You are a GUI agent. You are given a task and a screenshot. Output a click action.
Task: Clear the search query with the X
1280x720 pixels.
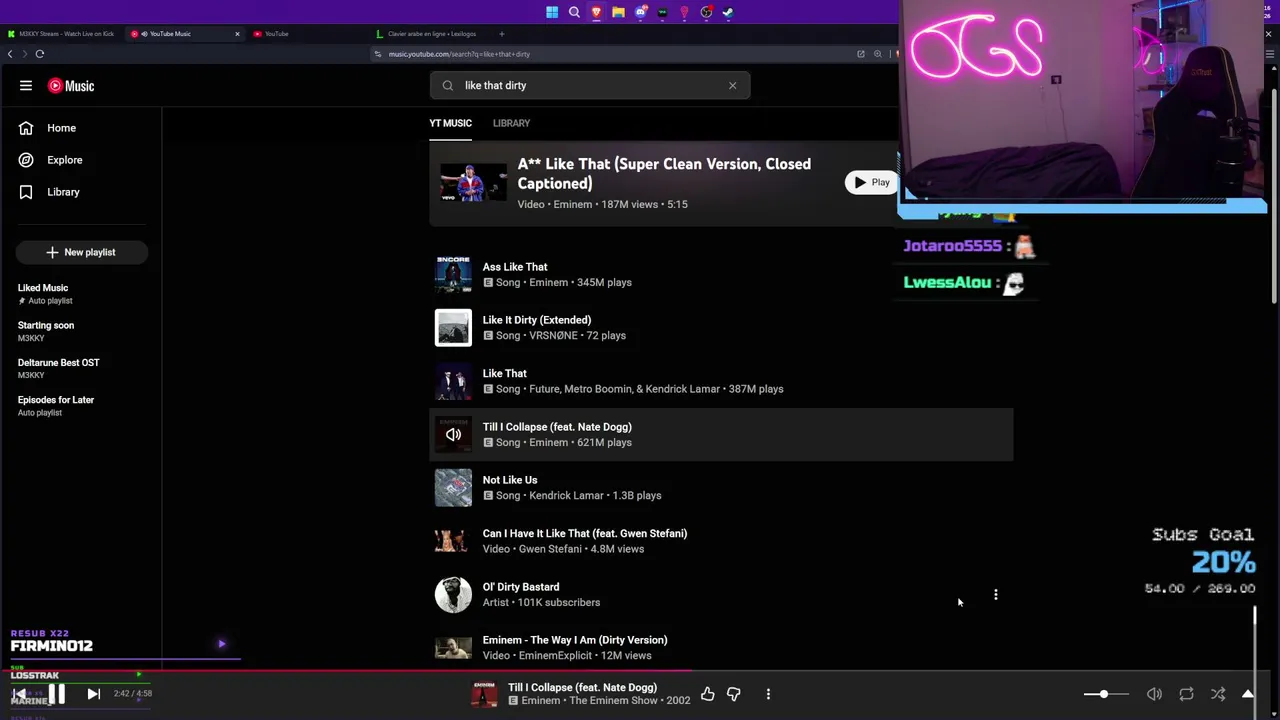coord(732,86)
